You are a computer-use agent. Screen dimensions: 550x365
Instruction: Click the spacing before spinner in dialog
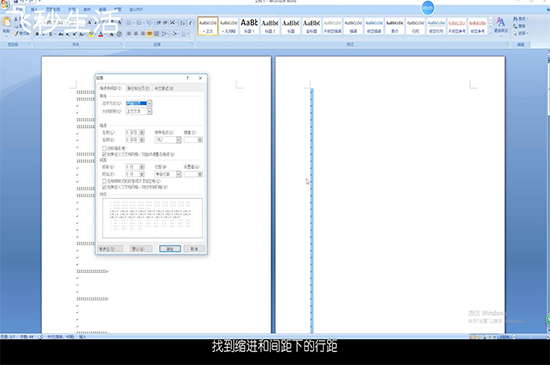pyautogui.click(x=142, y=167)
